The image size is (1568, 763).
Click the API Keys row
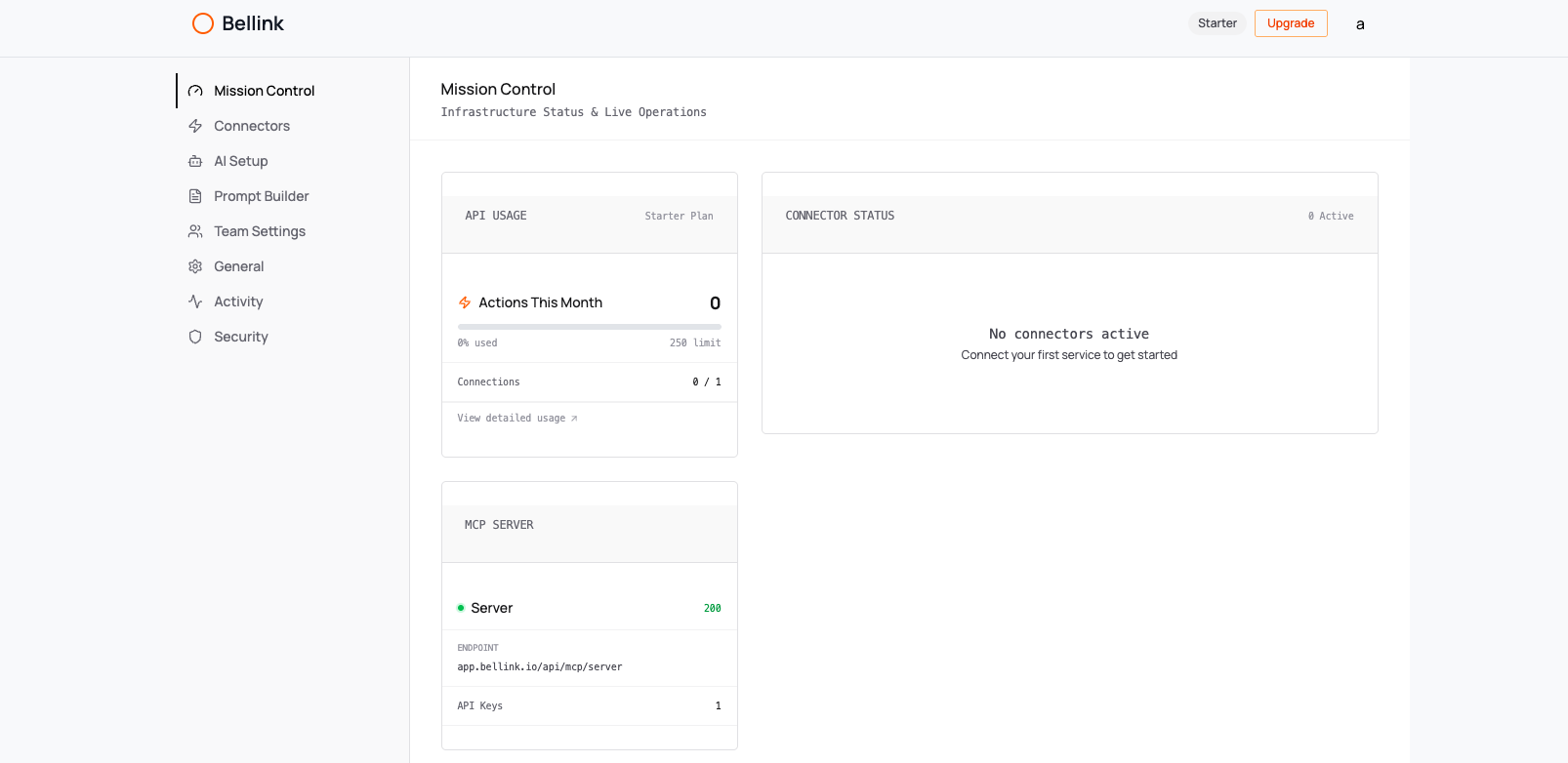coord(590,706)
